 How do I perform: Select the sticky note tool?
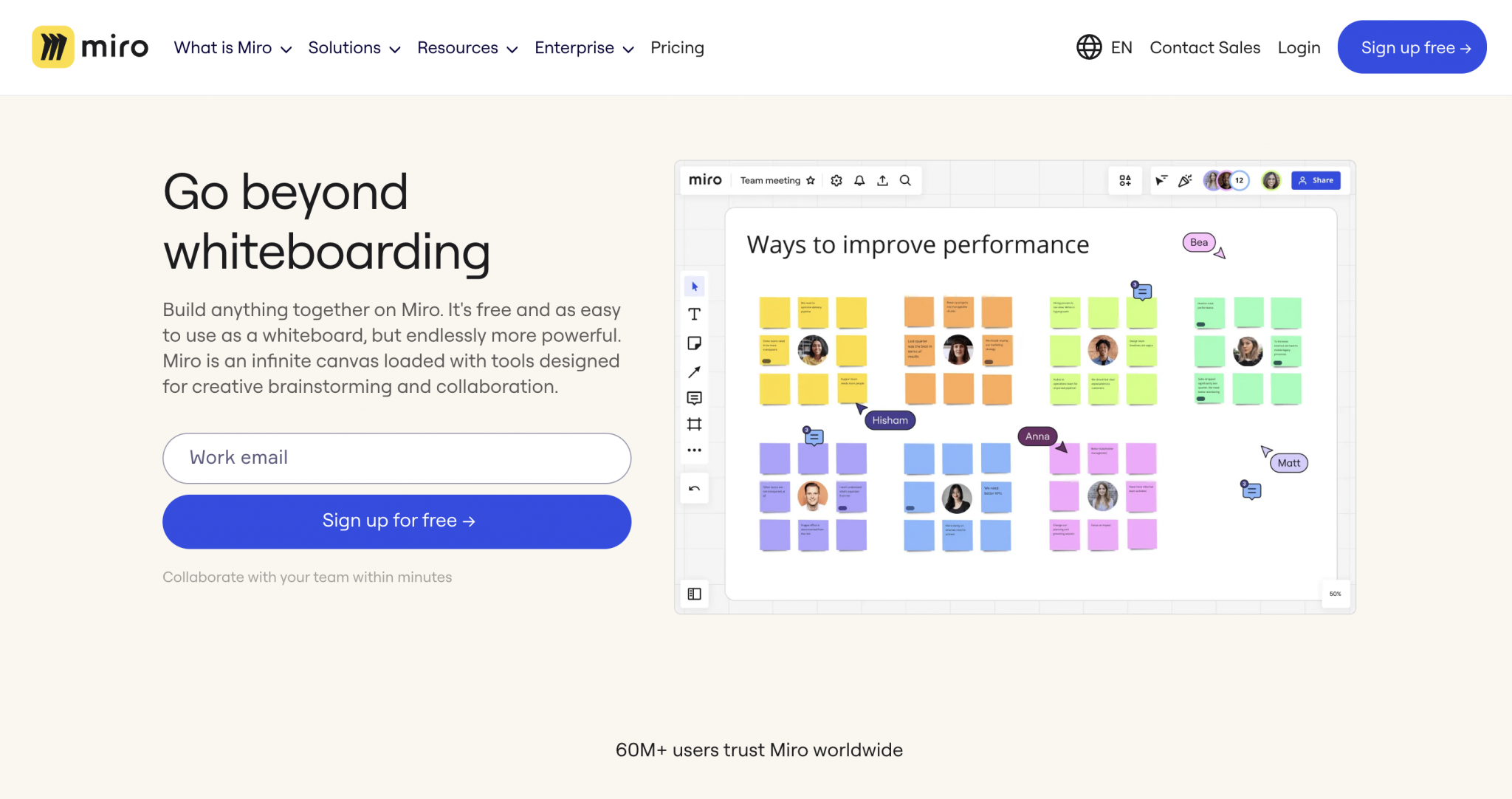694,343
